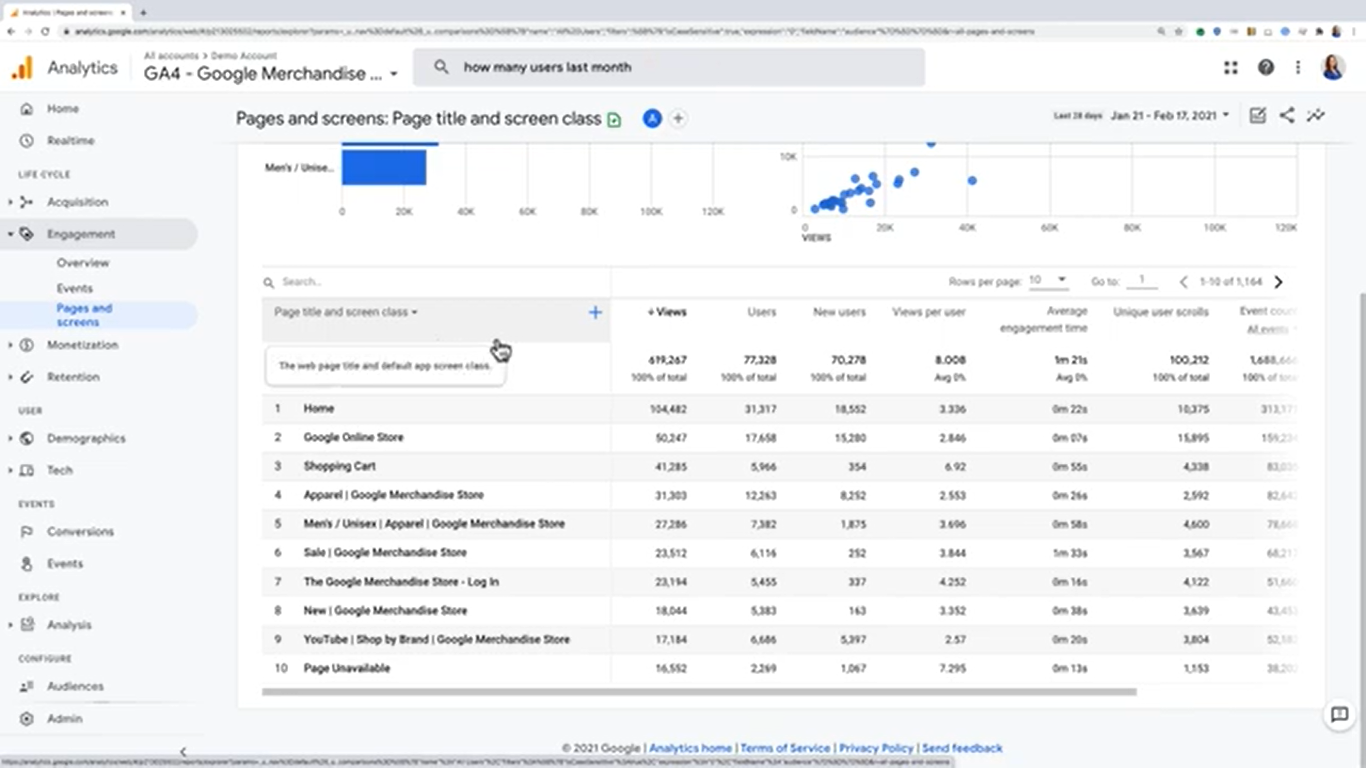Open the Privacy Policy link
Viewport: 1366px width, 768px height.
(x=876, y=748)
